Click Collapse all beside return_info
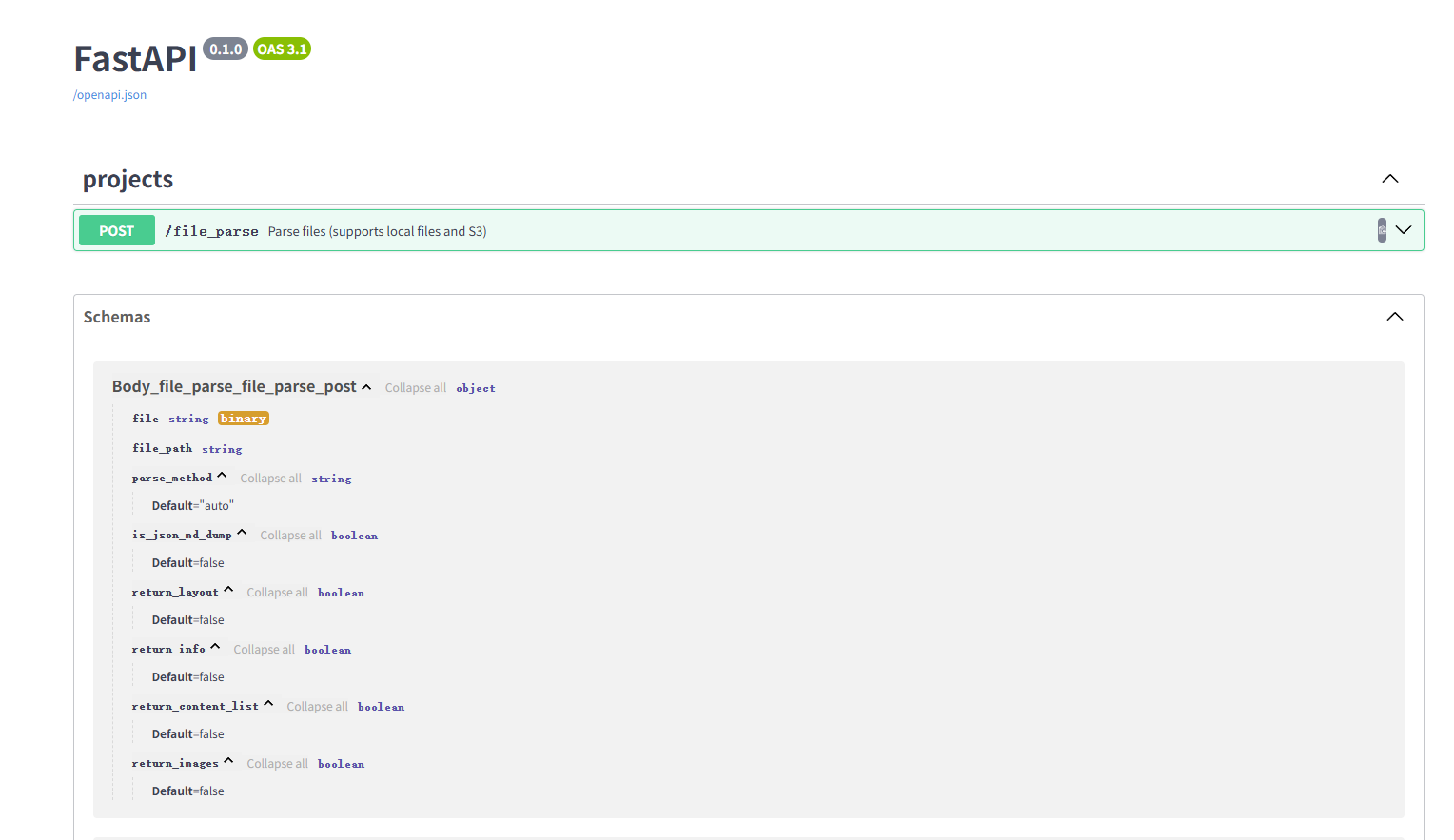 265,650
